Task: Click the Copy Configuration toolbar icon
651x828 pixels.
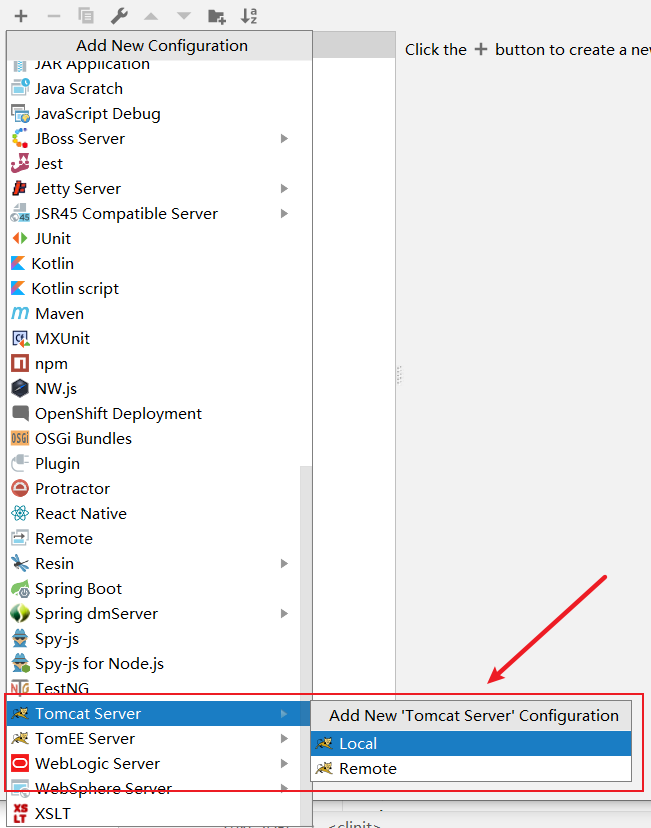Action: [x=86, y=16]
